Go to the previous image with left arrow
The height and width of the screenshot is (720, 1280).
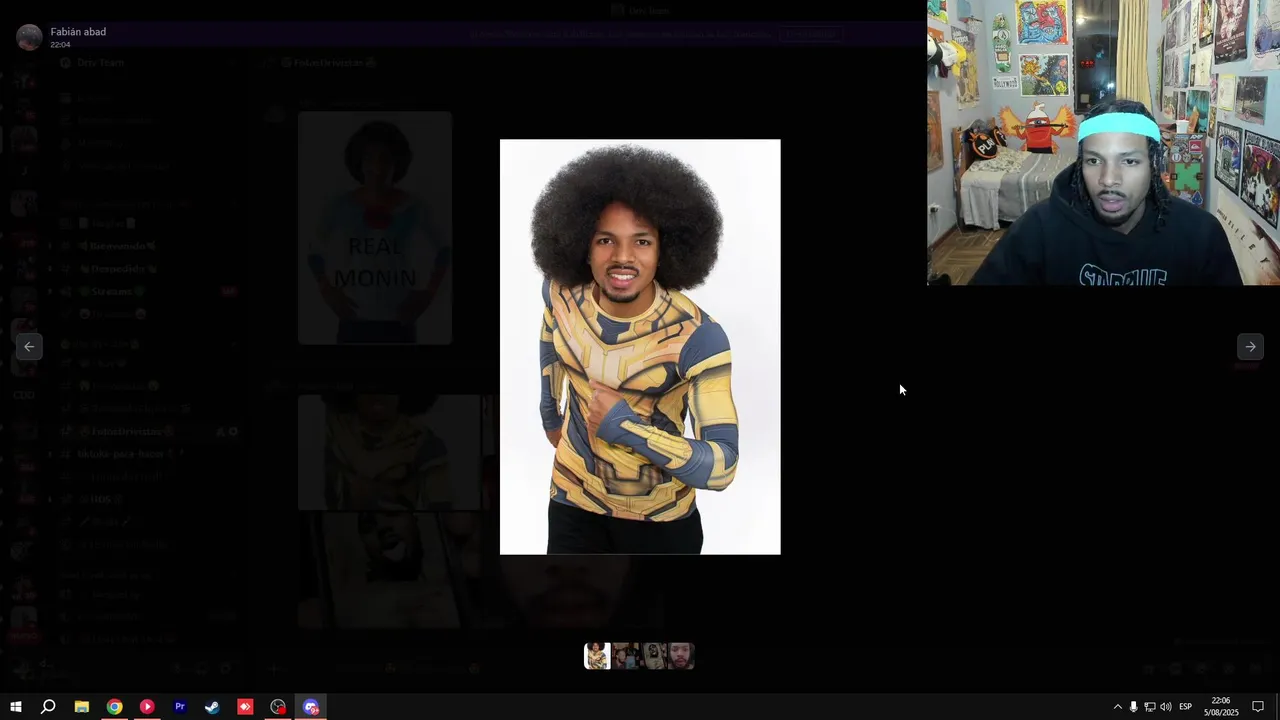tap(29, 346)
